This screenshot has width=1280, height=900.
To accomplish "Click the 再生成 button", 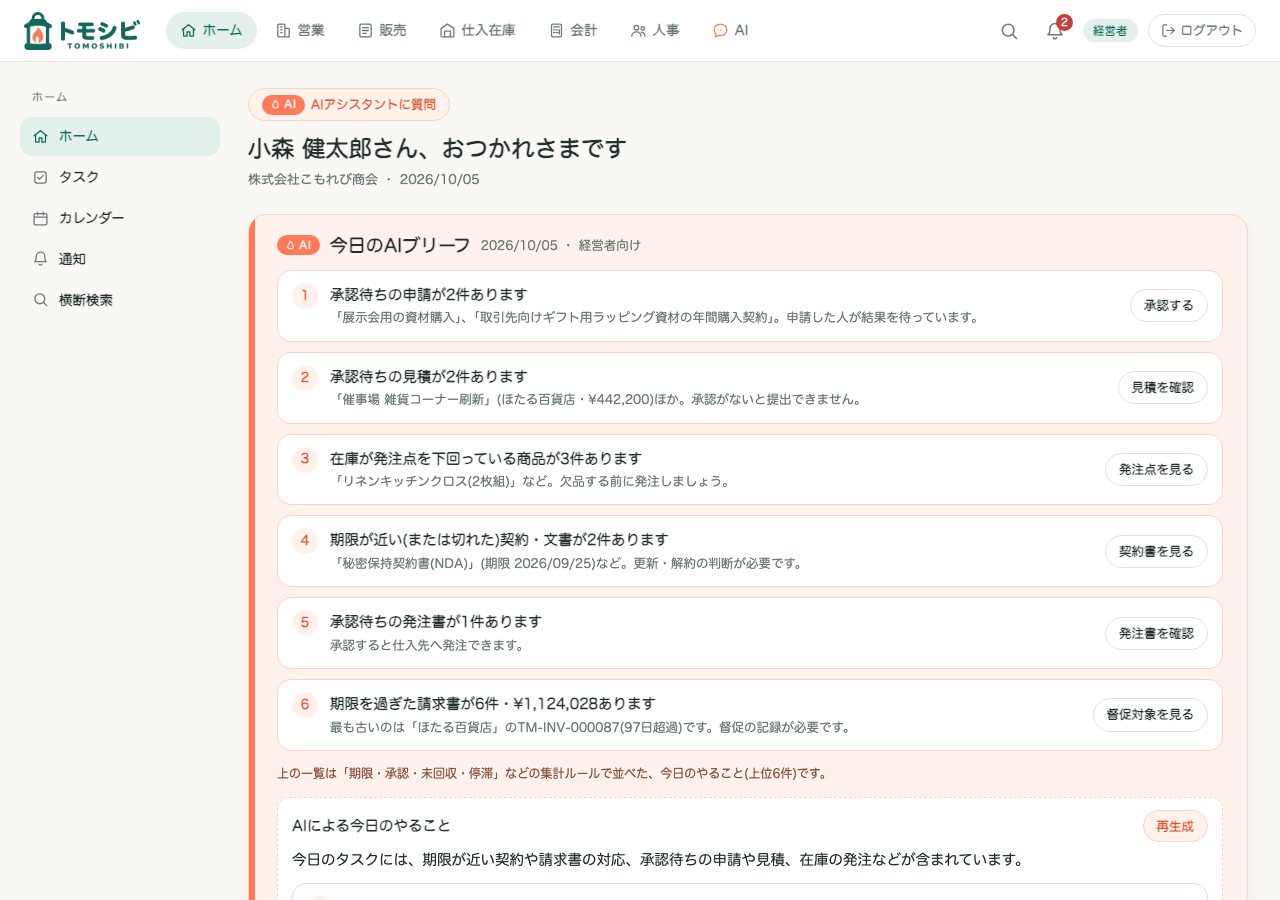I will click(x=1175, y=826).
